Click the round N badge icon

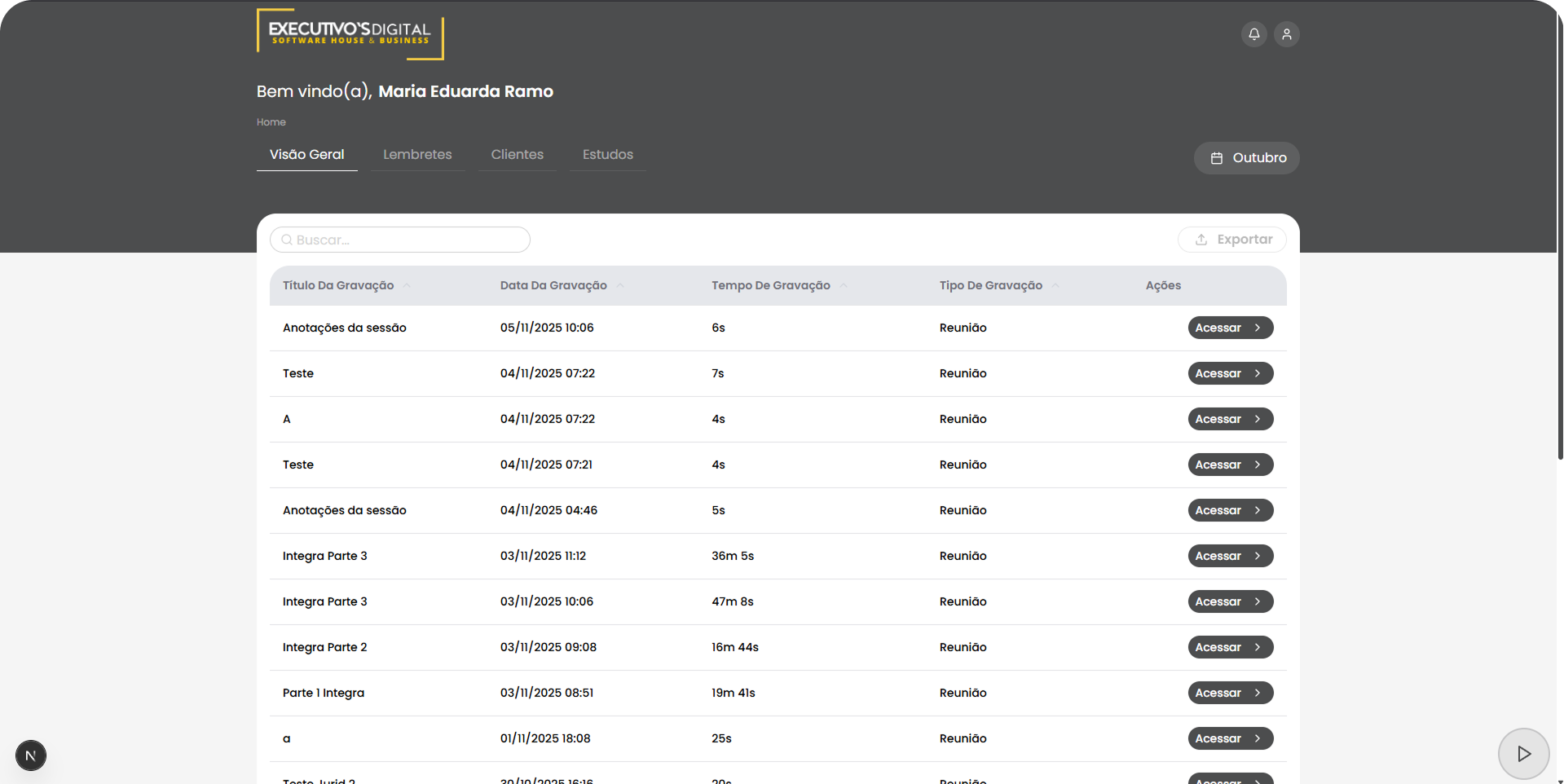pos(31,755)
